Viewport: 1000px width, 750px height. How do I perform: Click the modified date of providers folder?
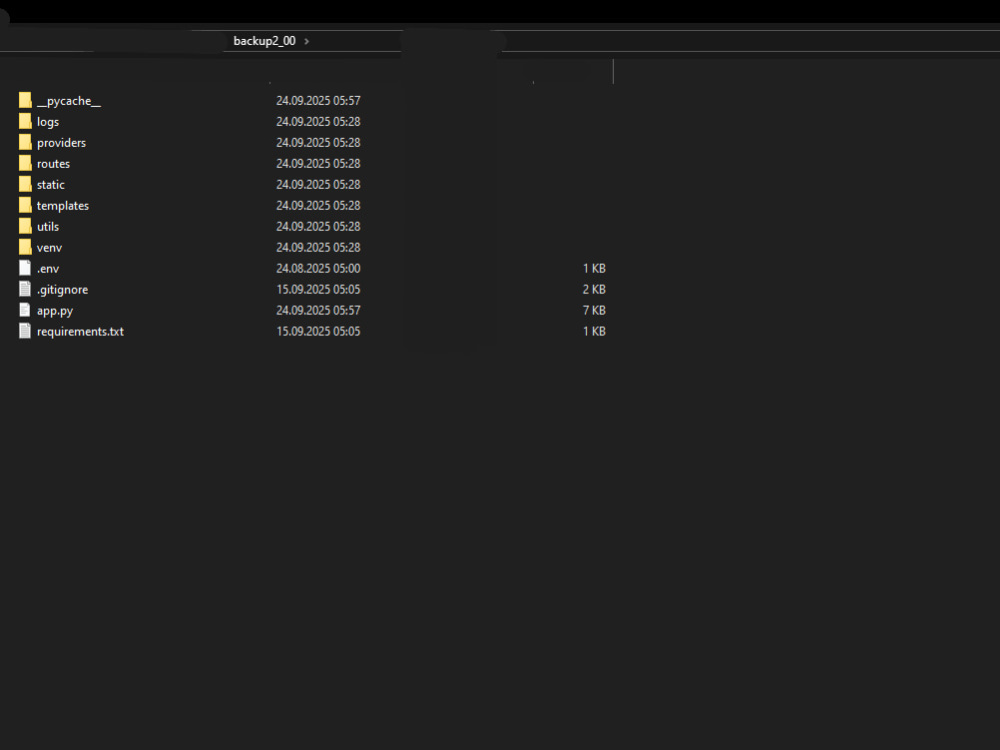tap(318, 143)
